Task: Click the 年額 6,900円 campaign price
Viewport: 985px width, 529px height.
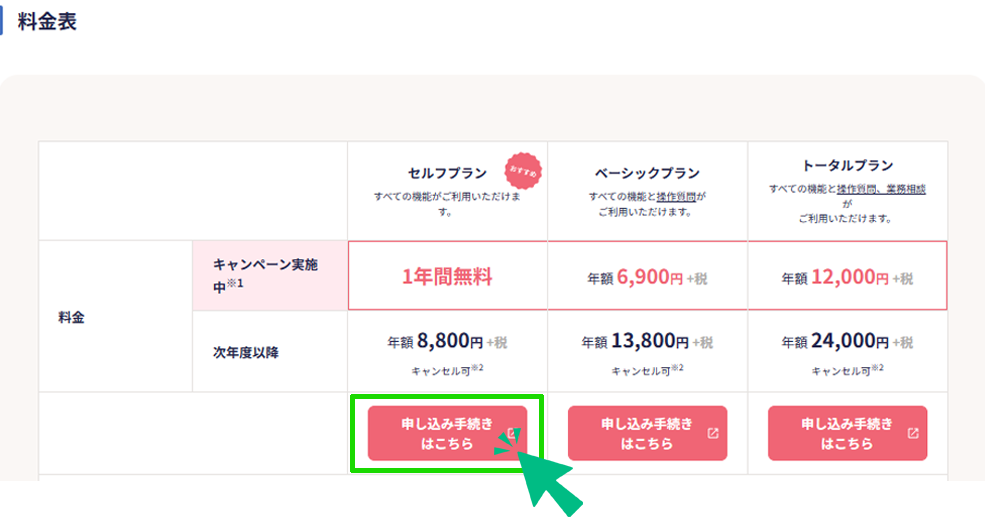Action: pyautogui.click(x=647, y=277)
